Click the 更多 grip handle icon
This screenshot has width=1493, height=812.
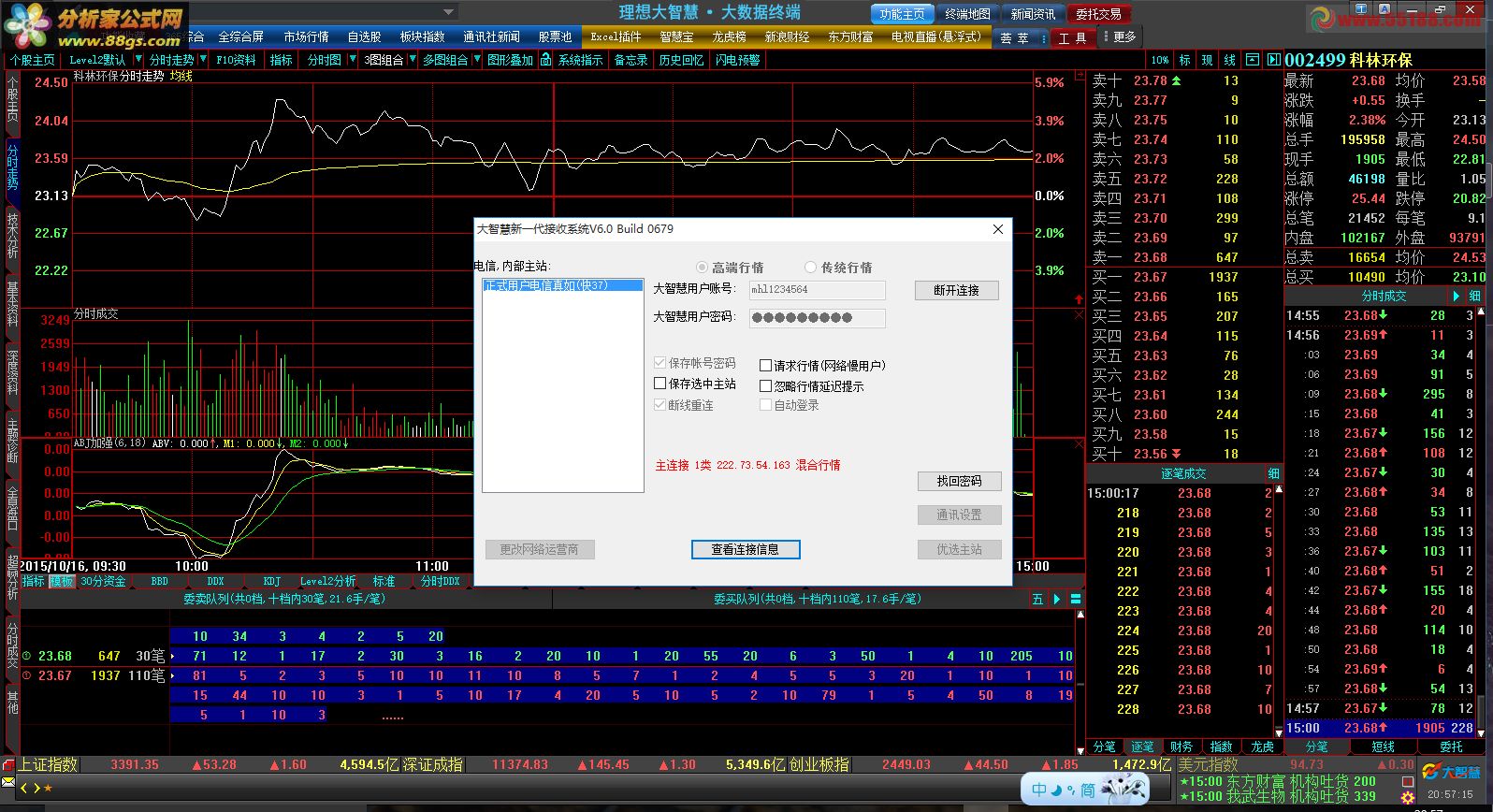1104,36
